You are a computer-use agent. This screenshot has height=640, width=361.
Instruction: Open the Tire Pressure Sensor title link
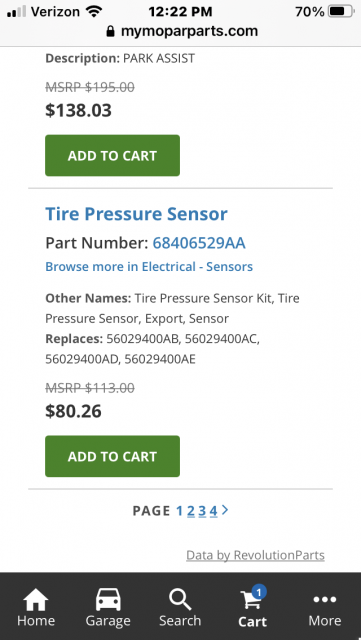[136, 214]
